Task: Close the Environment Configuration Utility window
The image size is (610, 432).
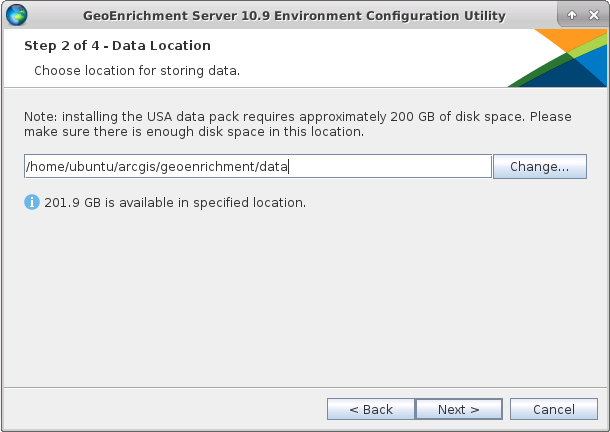Action: 592,16
